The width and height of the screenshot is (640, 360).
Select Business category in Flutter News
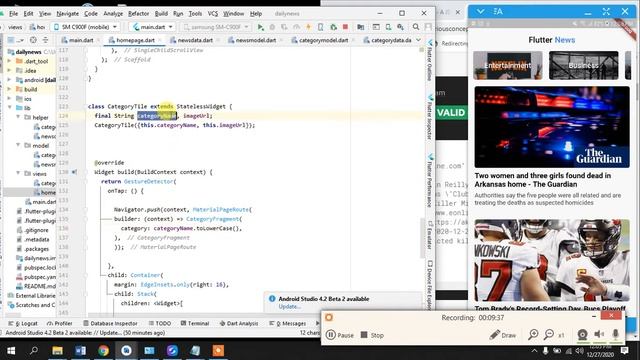(584, 65)
